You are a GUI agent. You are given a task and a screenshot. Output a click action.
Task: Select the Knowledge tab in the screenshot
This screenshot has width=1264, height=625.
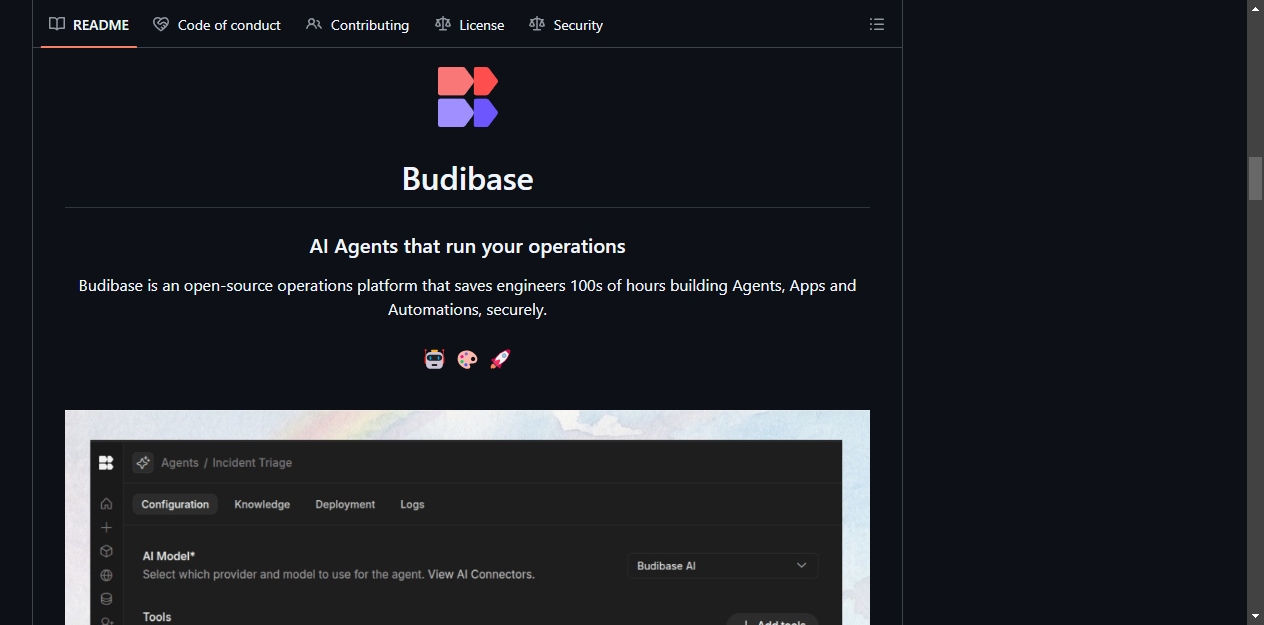tap(262, 504)
